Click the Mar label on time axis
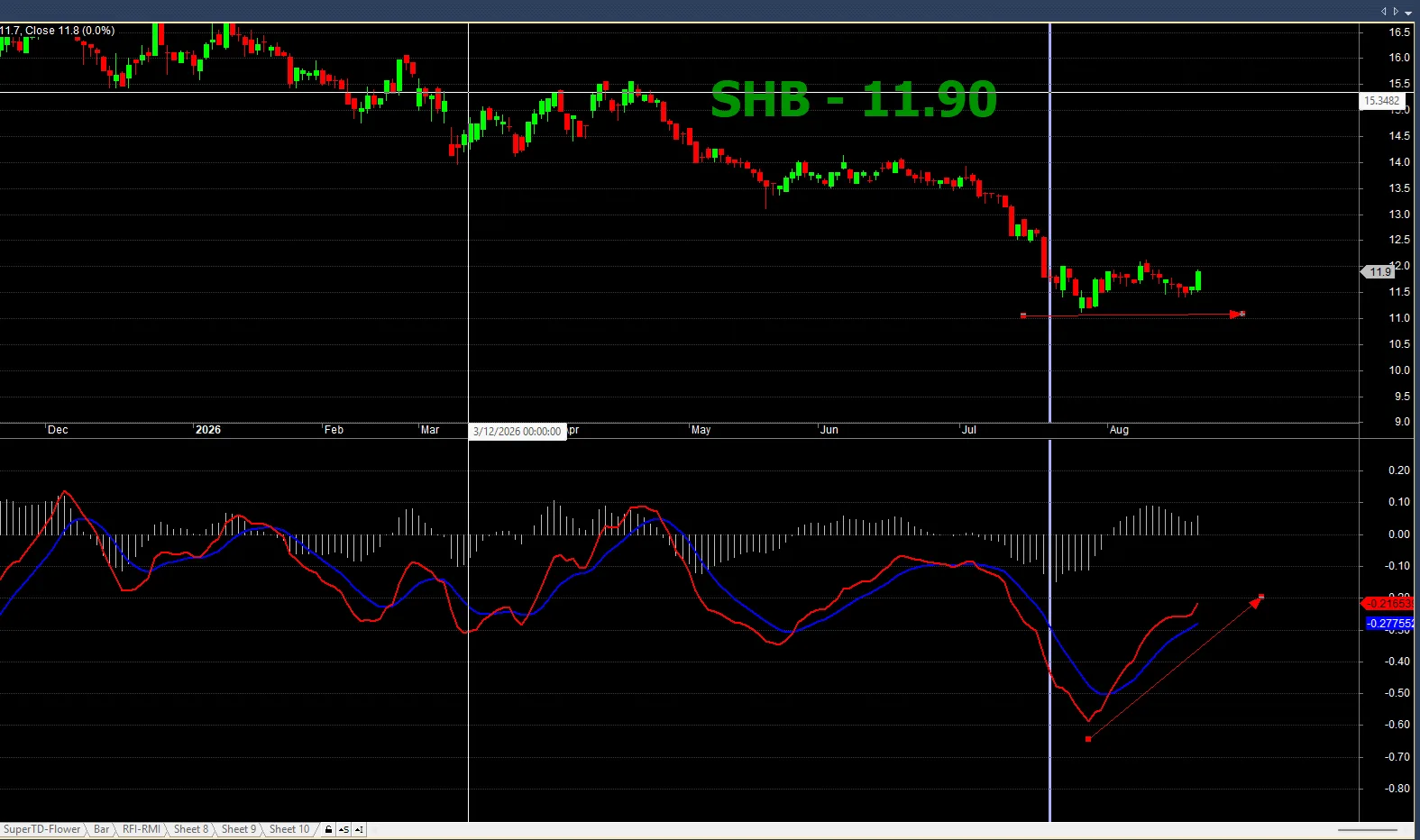This screenshot has width=1420, height=840. point(430,430)
